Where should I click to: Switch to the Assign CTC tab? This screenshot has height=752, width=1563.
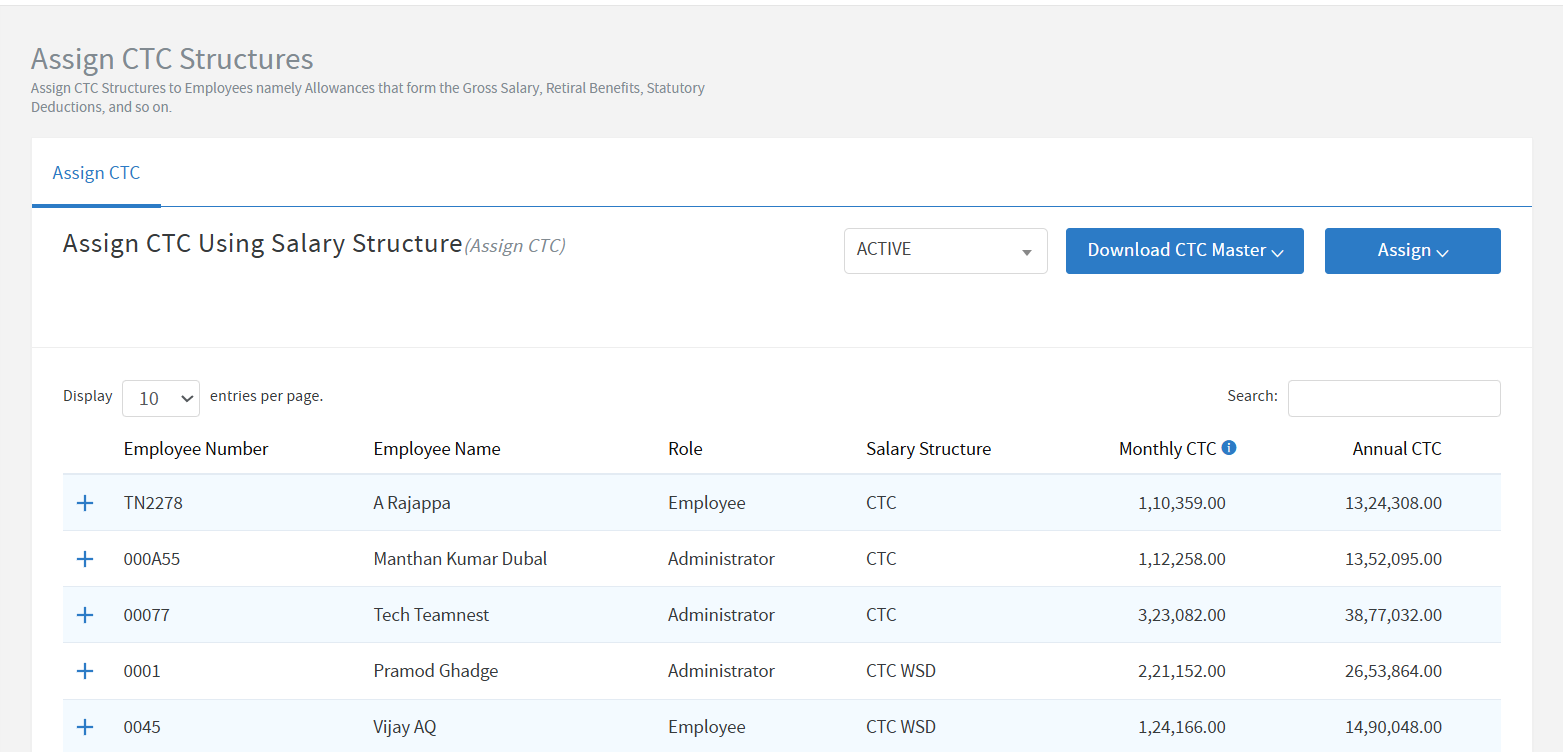point(96,173)
